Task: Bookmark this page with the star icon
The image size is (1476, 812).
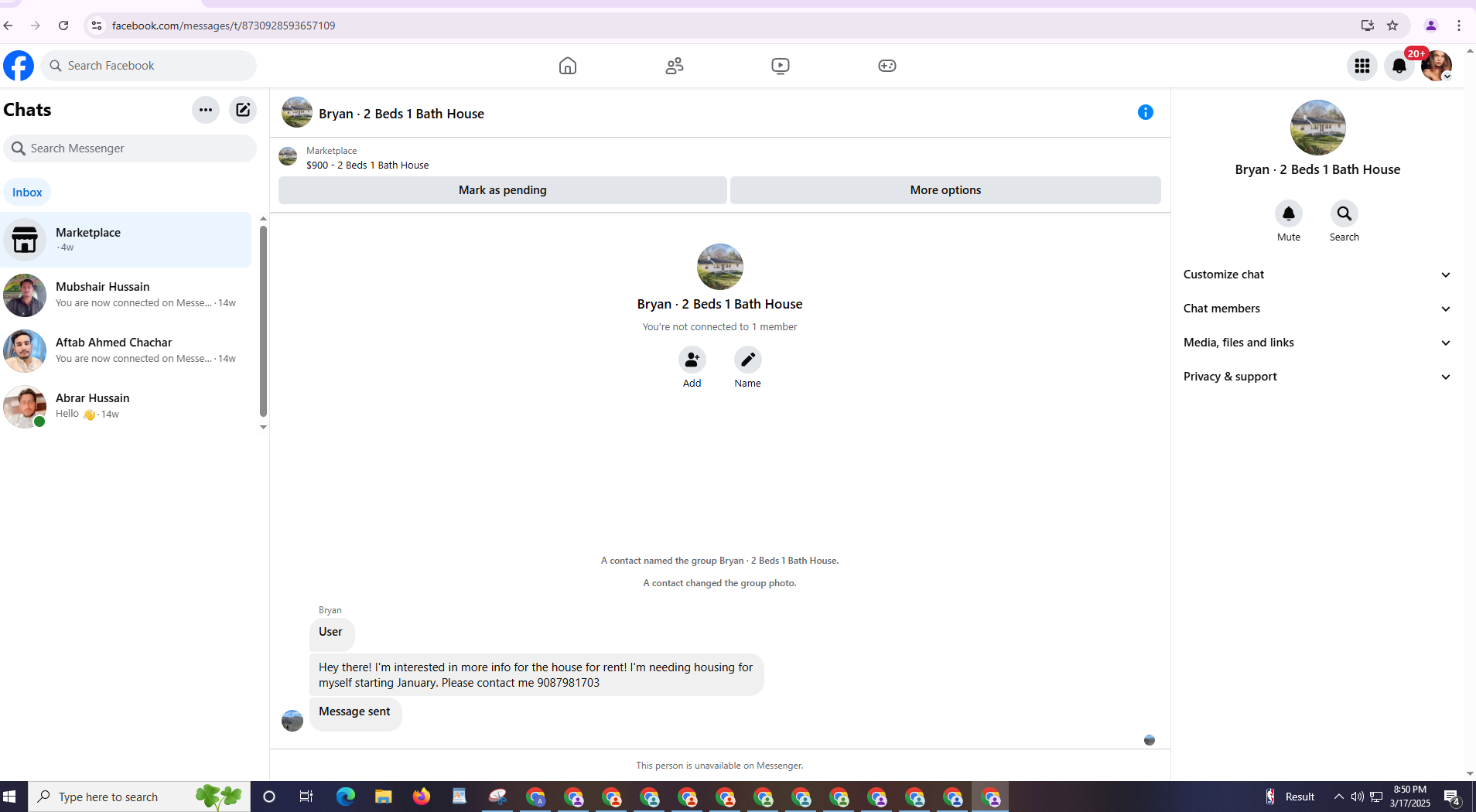Action: click(1392, 26)
